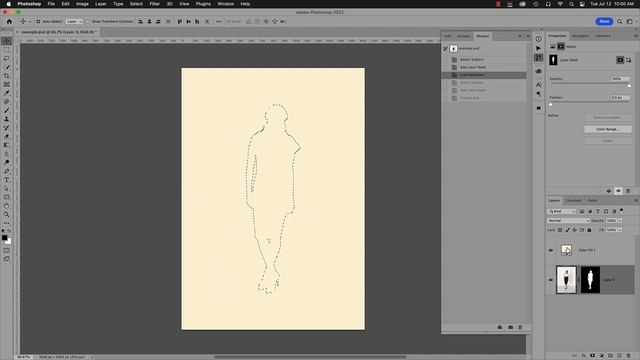Open the Info icon in collapsed panel strip

[539, 39]
